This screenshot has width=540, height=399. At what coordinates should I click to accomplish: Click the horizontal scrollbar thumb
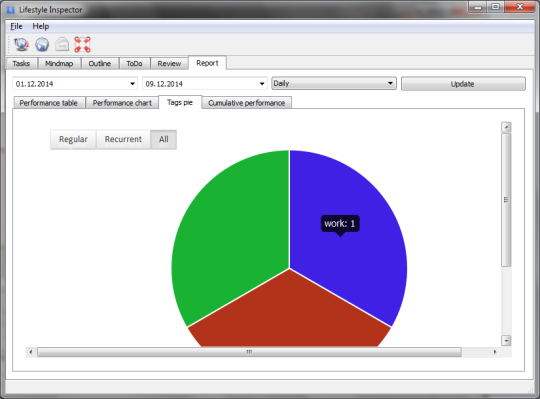249,352
